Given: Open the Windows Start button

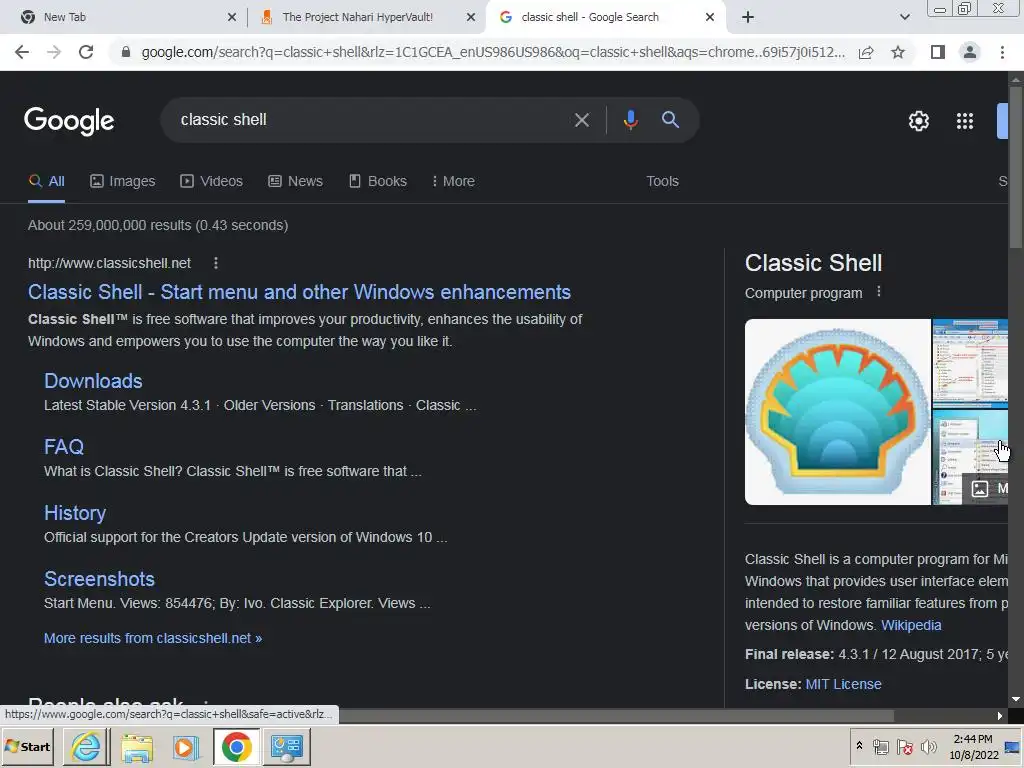Looking at the screenshot, I should 28,747.
